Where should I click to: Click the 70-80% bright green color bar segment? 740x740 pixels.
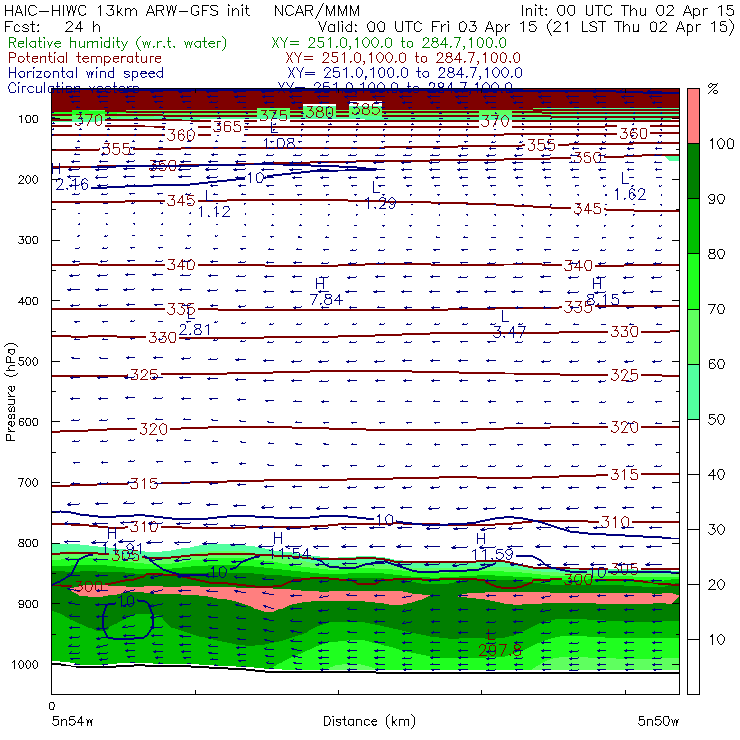693,281
